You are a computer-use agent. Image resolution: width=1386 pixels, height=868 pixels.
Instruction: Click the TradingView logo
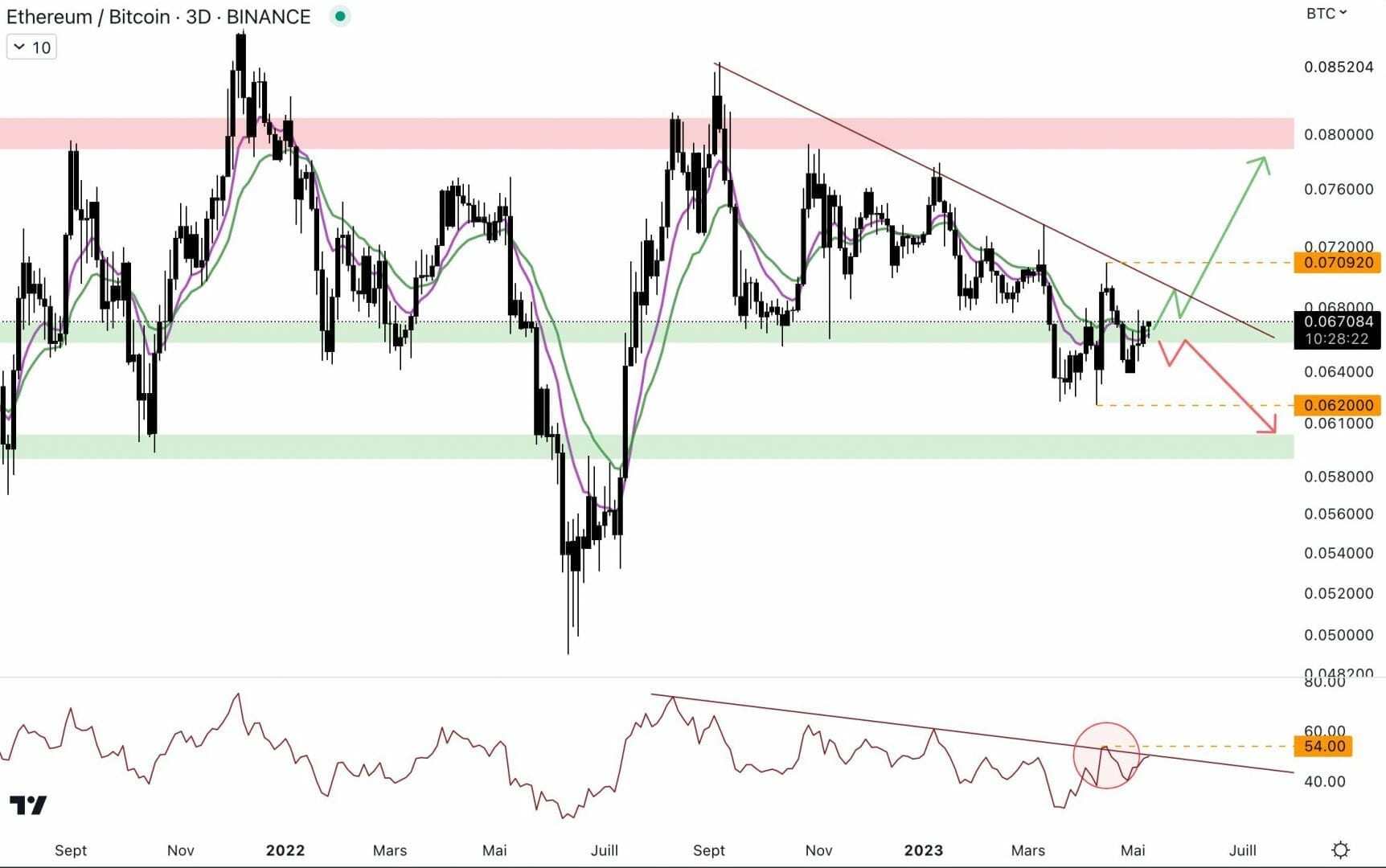point(28,805)
